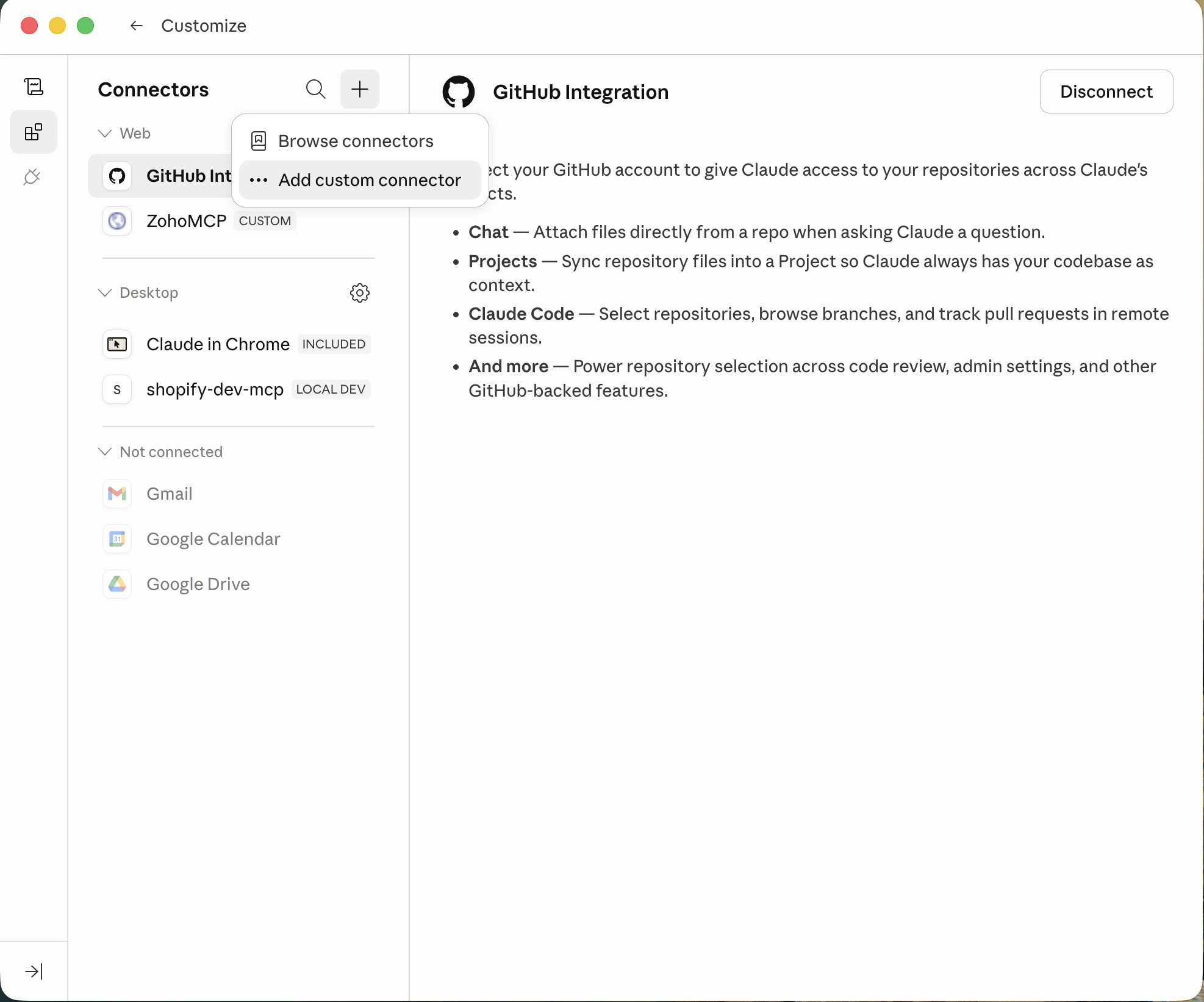Collapse the Not connected section chevron

click(105, 452)
